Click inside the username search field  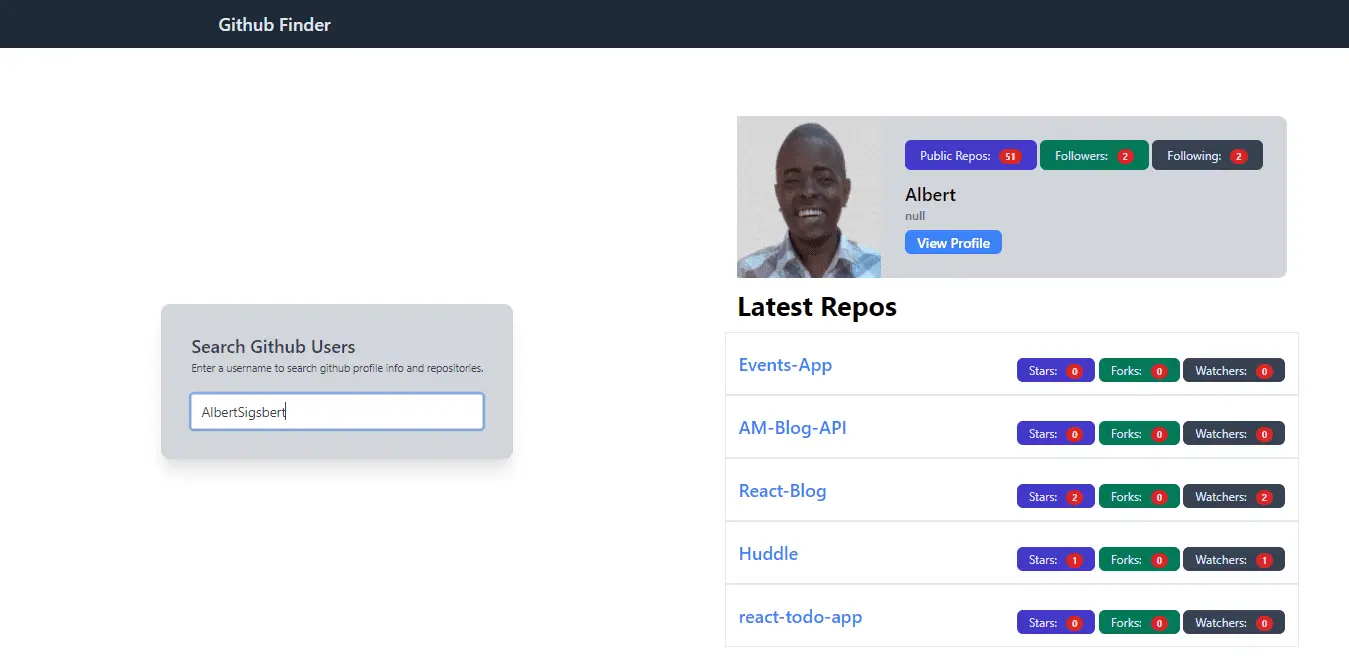[x=336, y=411]
